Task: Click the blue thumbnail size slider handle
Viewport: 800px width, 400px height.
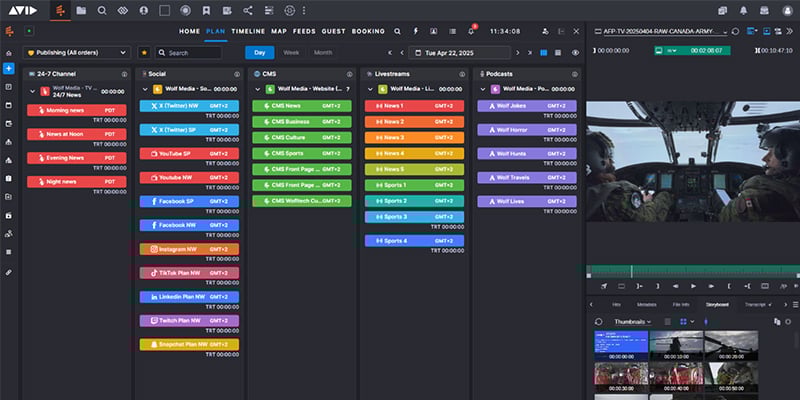Action: pos(706,322)
